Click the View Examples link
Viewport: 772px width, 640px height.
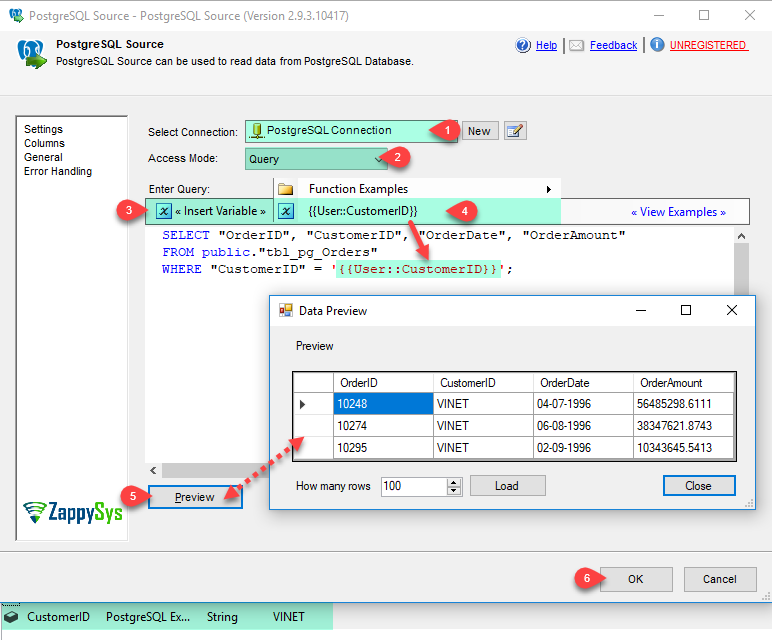pos(678,212)
